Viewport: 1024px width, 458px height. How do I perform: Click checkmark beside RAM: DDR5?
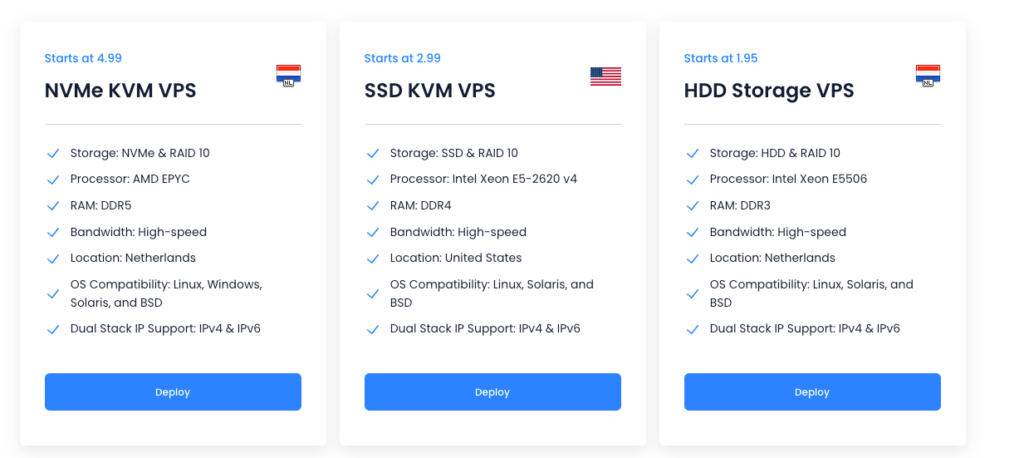tap(54, 206)
